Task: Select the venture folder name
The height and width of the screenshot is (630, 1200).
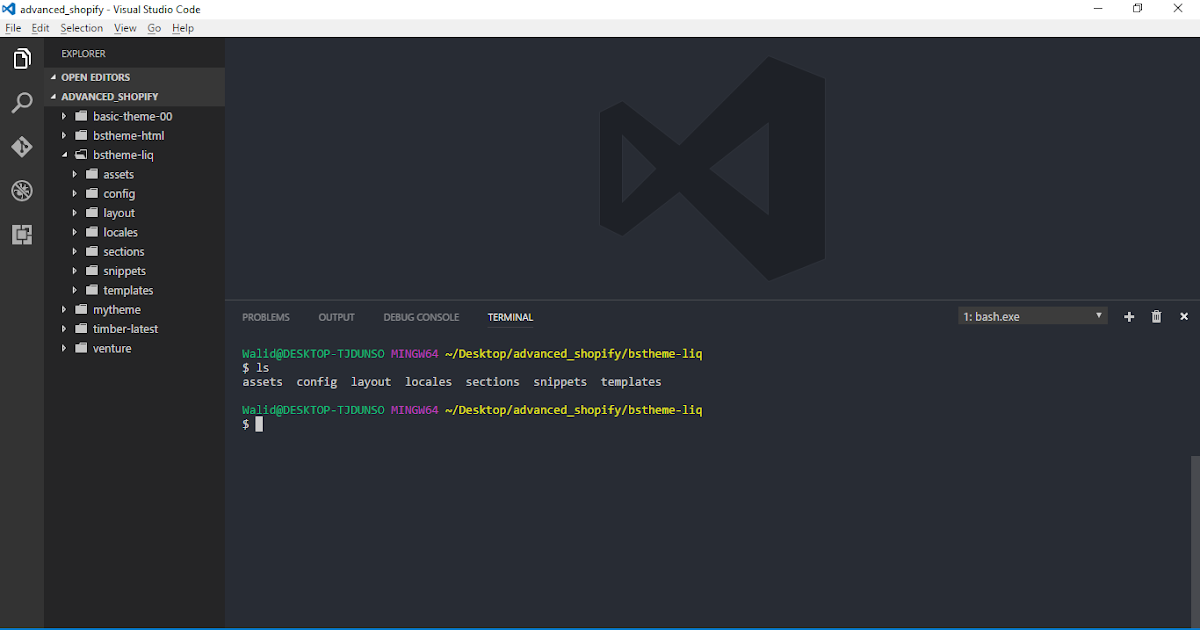Action: (x=112, y=348)
